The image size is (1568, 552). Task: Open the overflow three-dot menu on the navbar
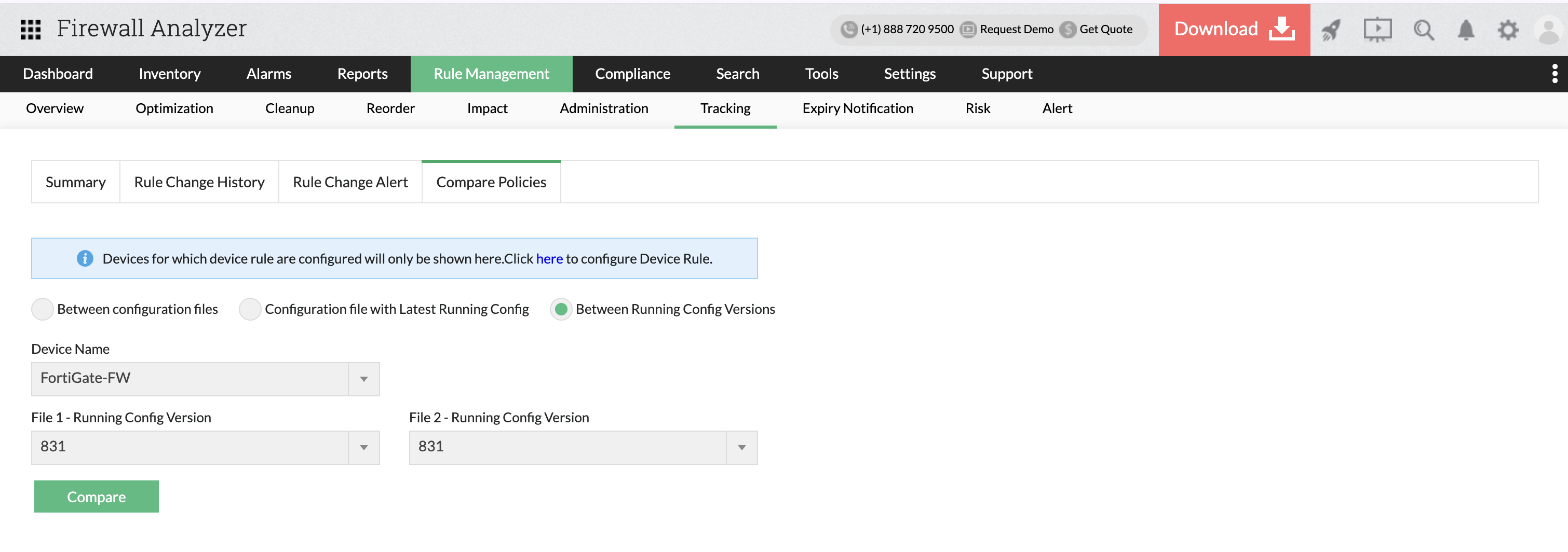point(1554,74)
